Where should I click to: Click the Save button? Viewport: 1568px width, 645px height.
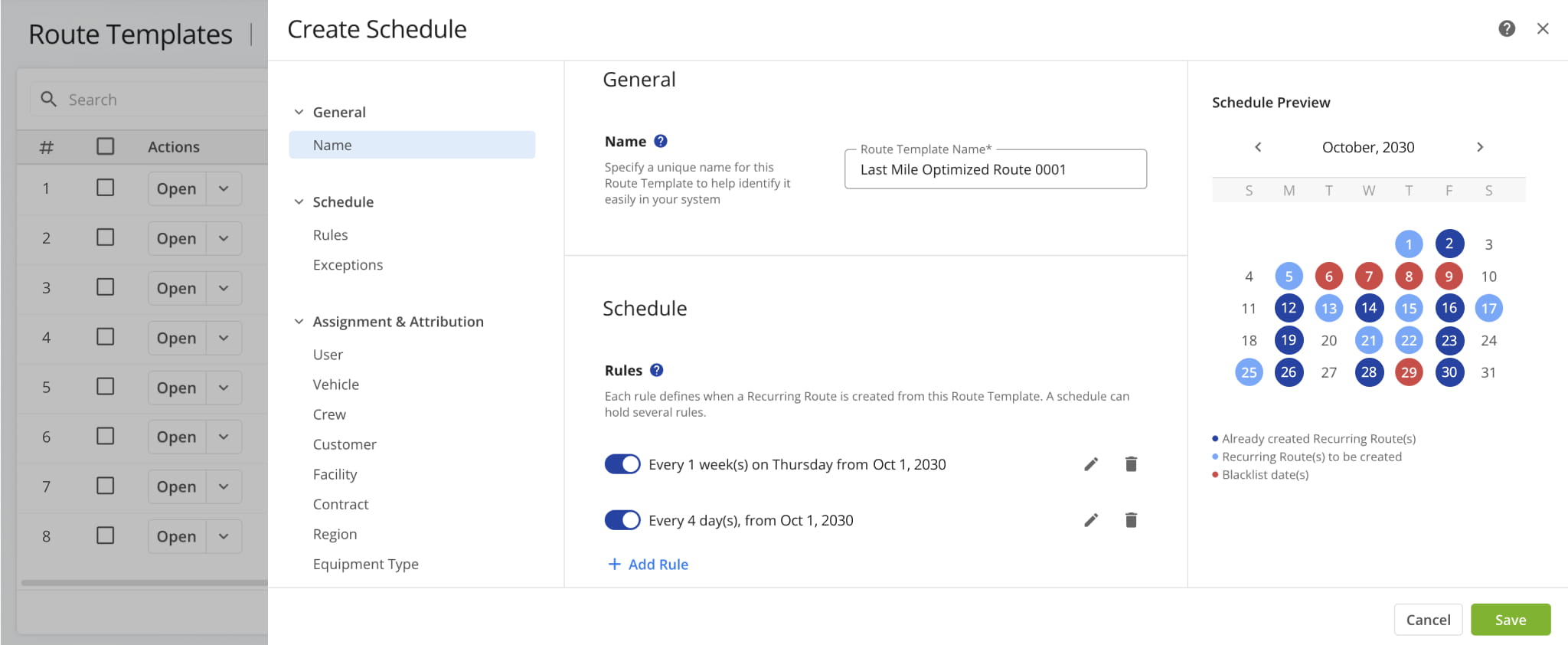[1511, 620]
